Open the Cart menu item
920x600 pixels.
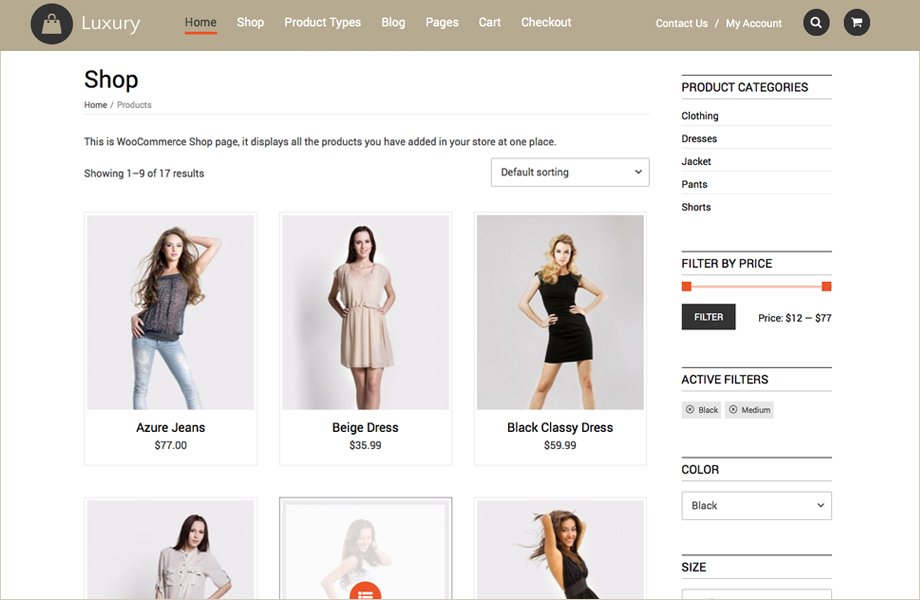(x=489, y=22)
